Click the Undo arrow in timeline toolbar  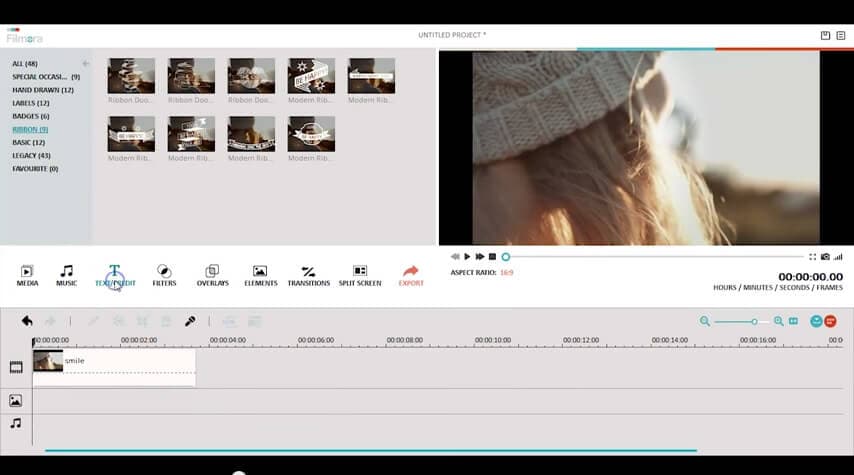click(27, 321)
